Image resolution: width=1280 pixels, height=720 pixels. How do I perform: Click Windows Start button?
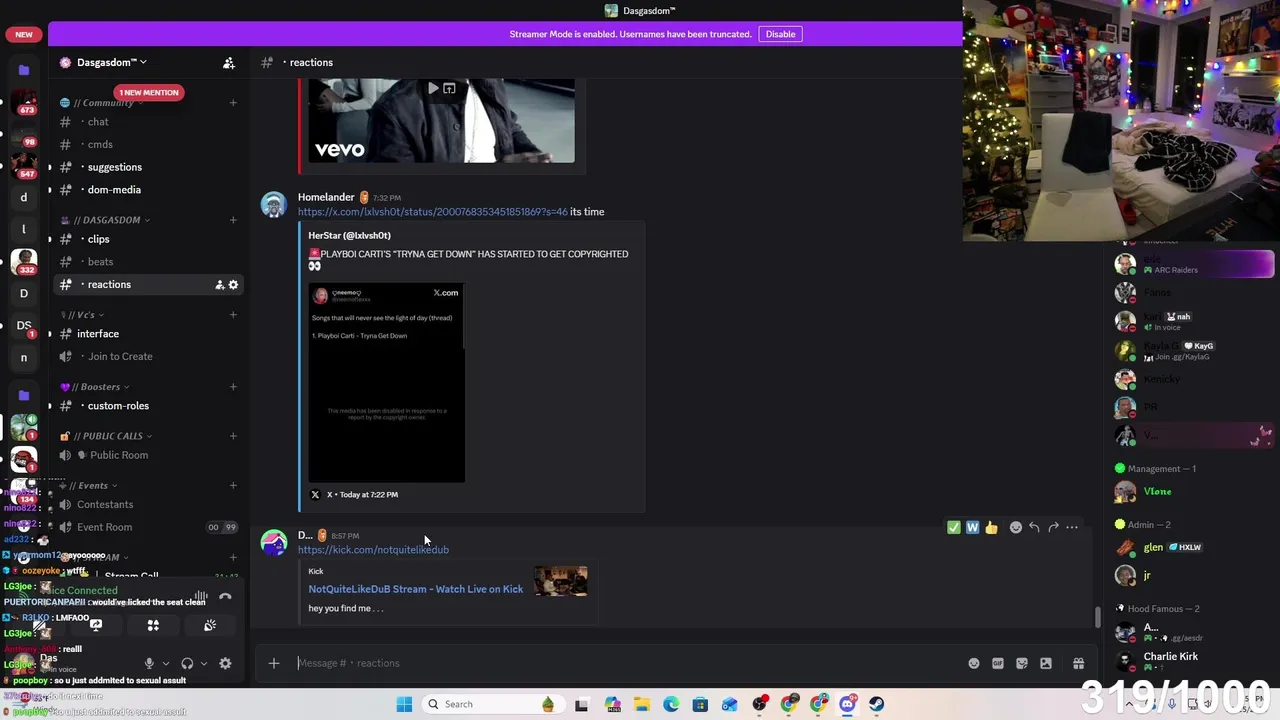[404, 704]
